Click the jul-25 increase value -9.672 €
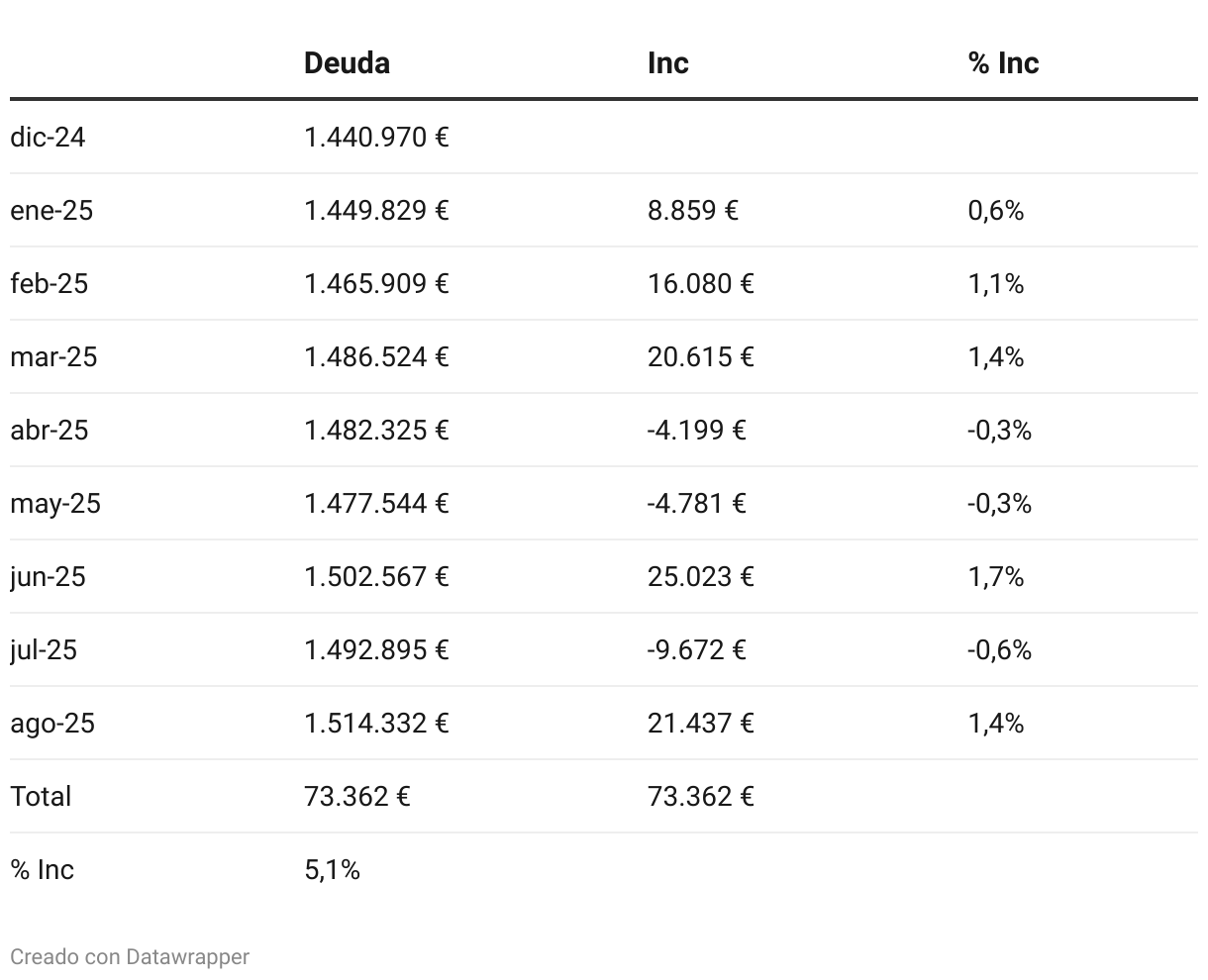Screen dimensions: 1208x980 click(x=696, y=649)
